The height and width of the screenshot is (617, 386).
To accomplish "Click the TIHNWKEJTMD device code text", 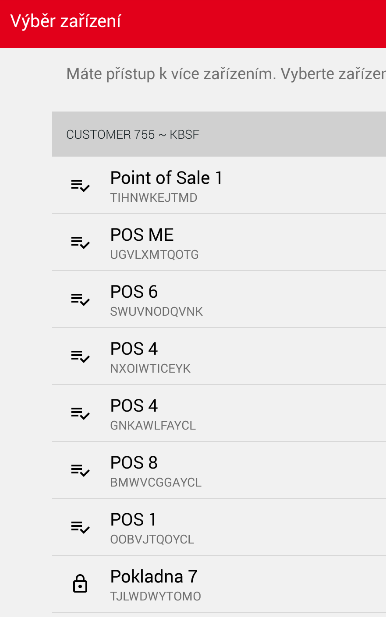I will (154, 198).
